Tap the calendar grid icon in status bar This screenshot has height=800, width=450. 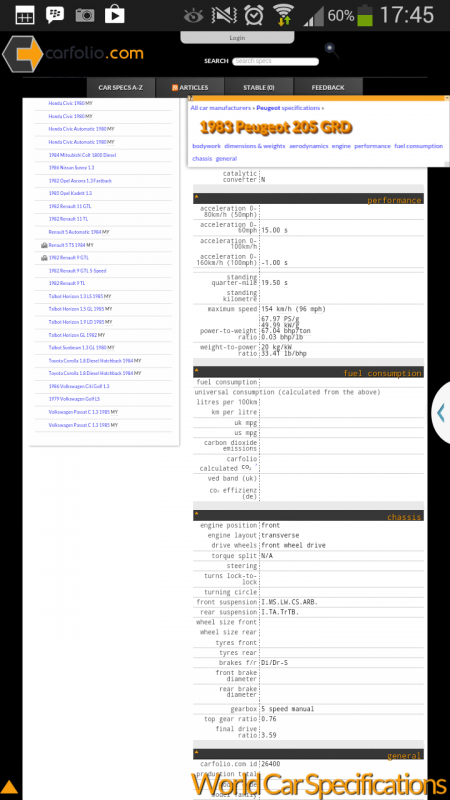point(25,15)
